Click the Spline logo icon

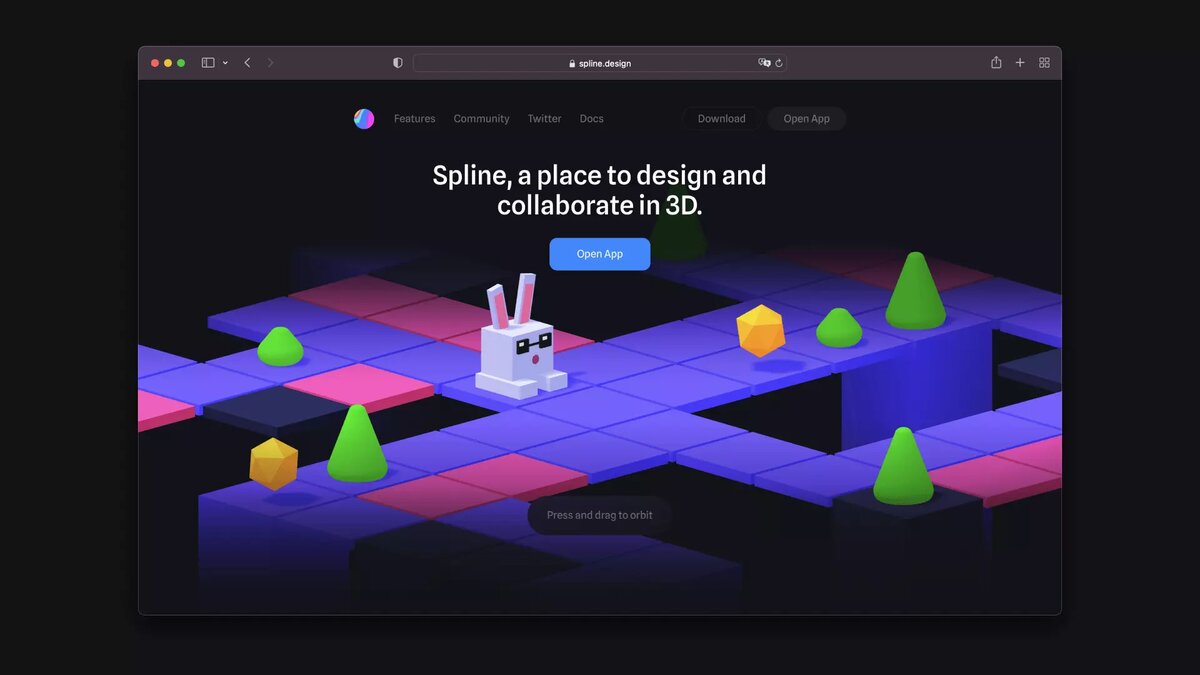click(364, 119)
